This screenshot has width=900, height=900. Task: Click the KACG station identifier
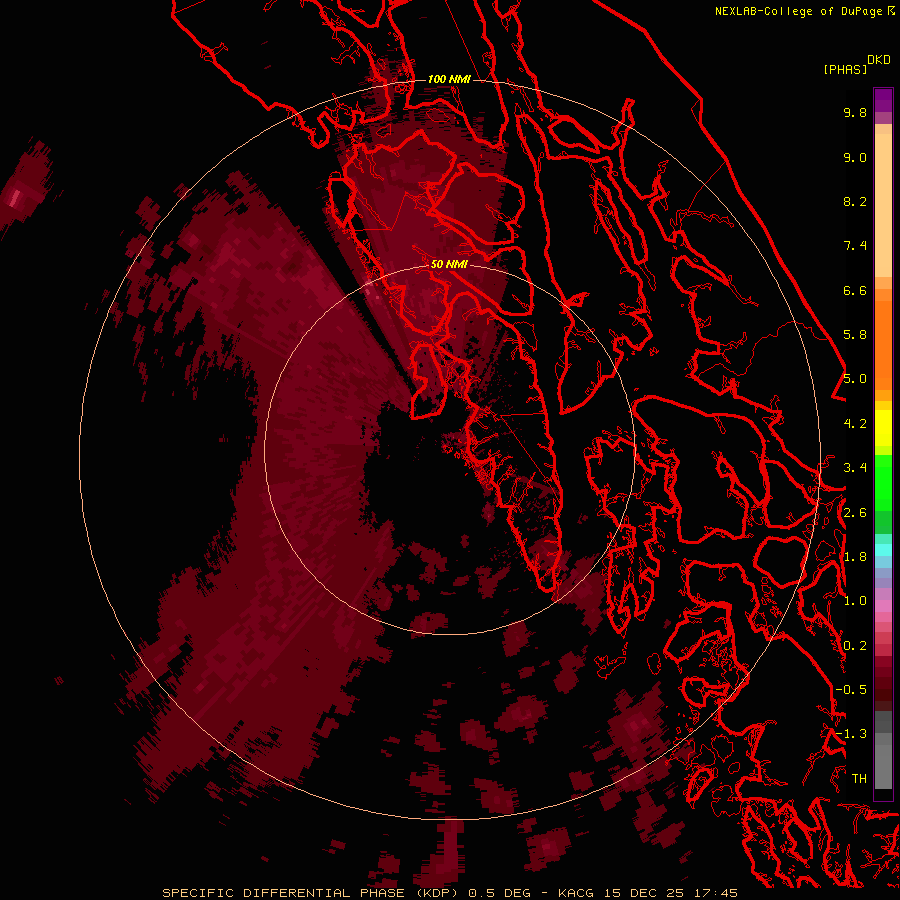pyautogui.click(x=576, y=893)
